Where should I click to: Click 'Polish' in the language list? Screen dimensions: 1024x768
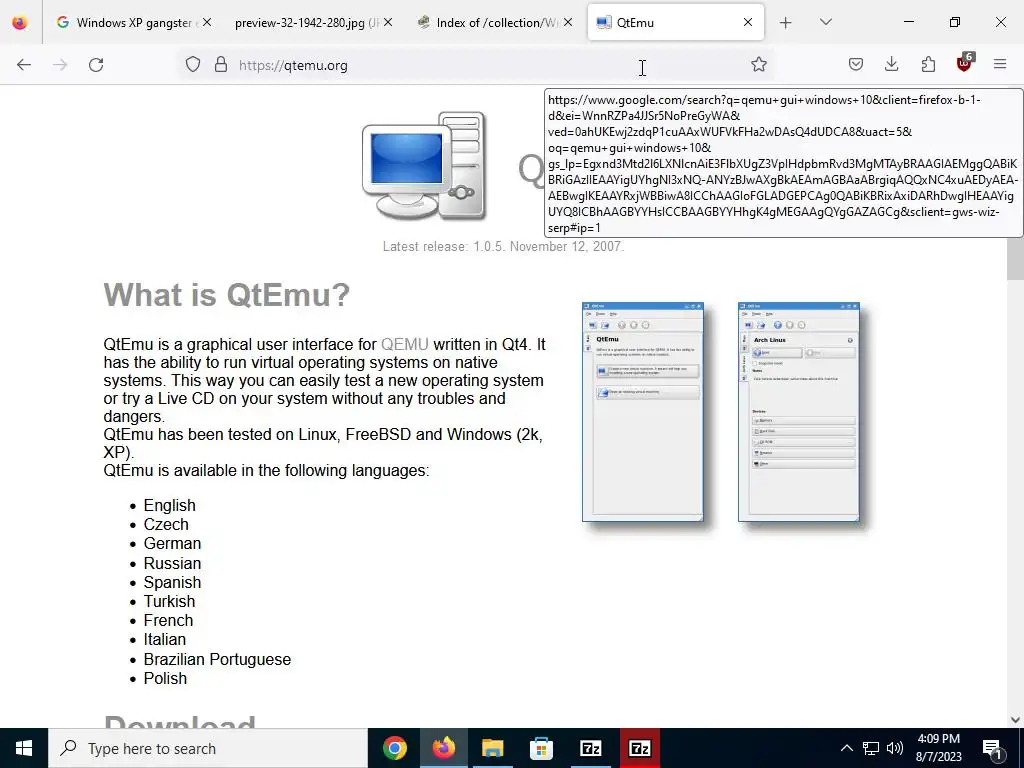click(x=165, y=678)
